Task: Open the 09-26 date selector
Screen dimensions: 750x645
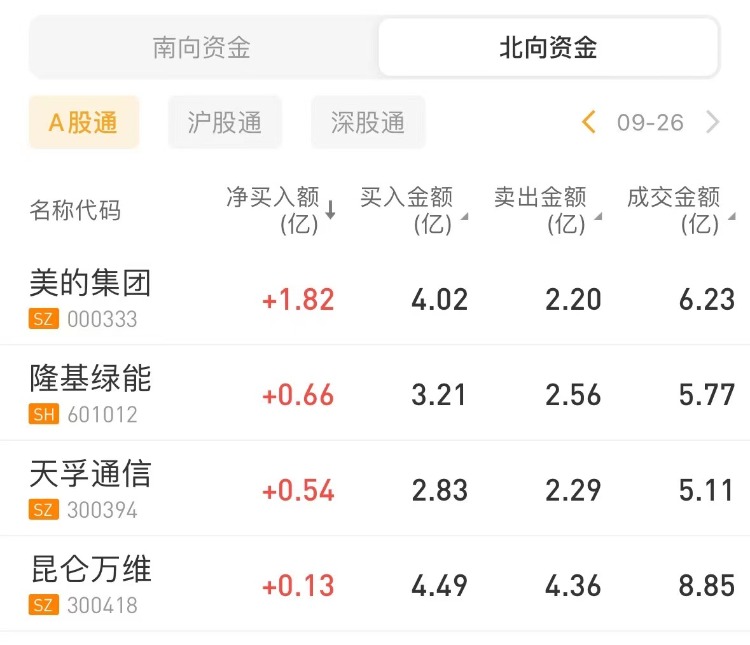Action: click(650, 123)
